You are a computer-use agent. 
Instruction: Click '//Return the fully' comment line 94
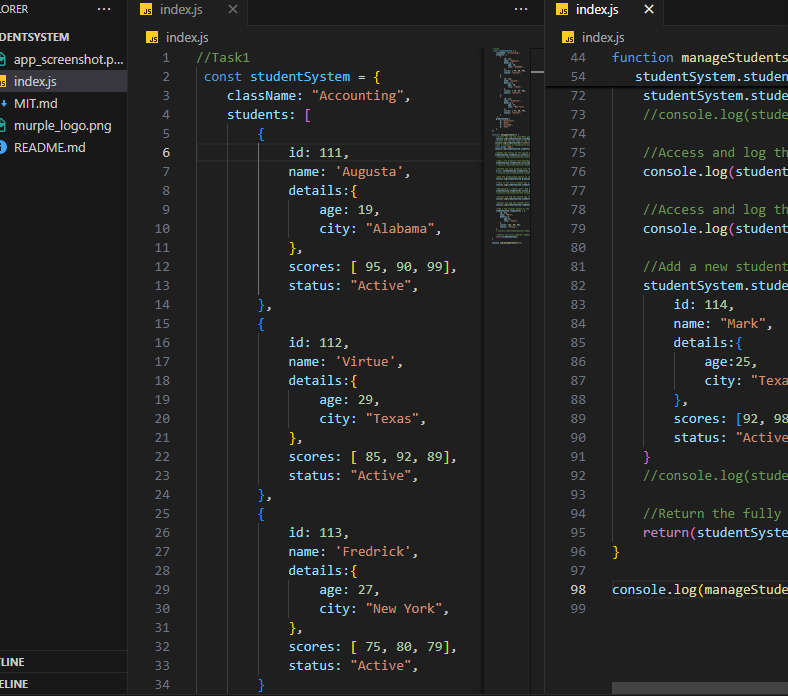(712, 514)
